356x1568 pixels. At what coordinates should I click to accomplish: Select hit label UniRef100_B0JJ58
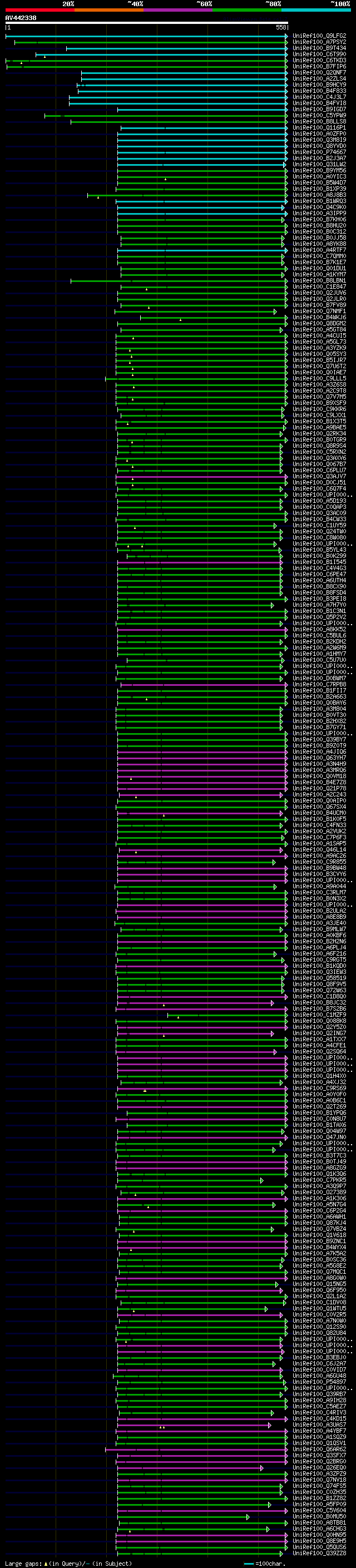point(319,238)
